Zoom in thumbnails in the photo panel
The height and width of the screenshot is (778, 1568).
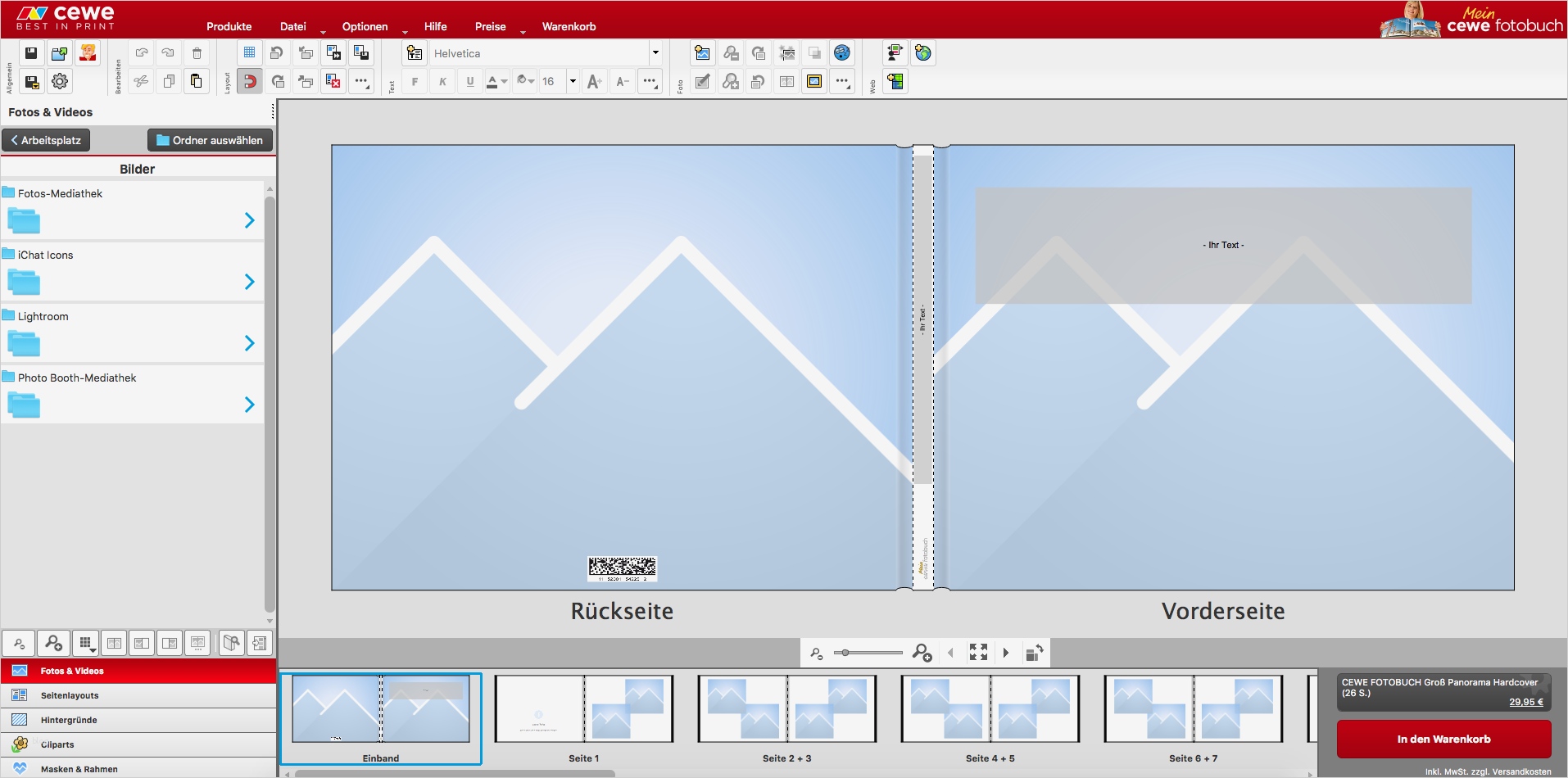tap(53, 643)
